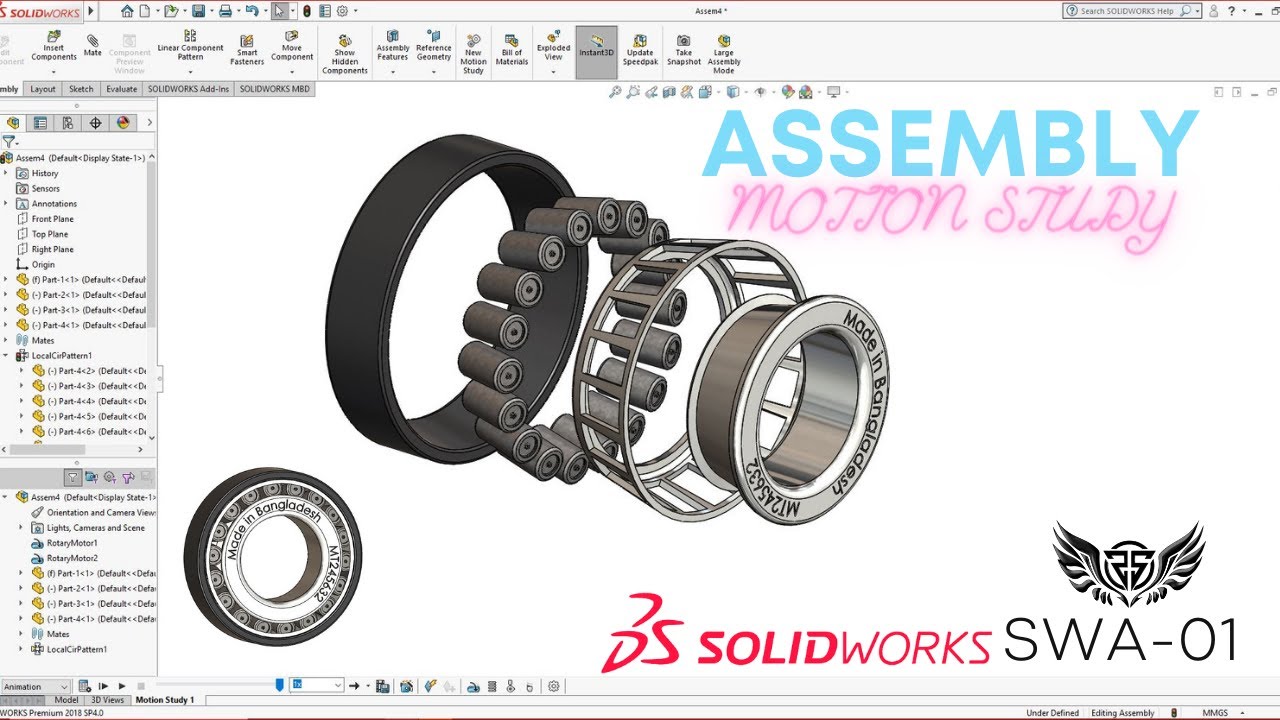Click the Search SOLIDWORKS Help field

(1130, 11)
